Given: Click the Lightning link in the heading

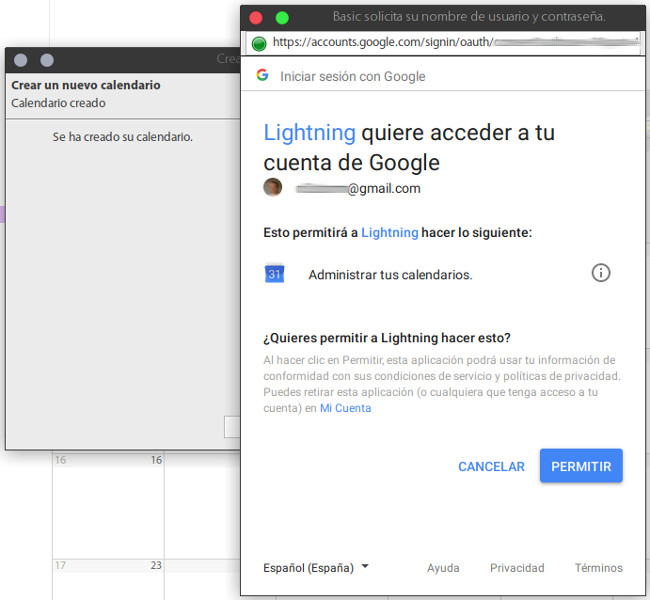Looking at the screenshot, I should click(310, 133).
